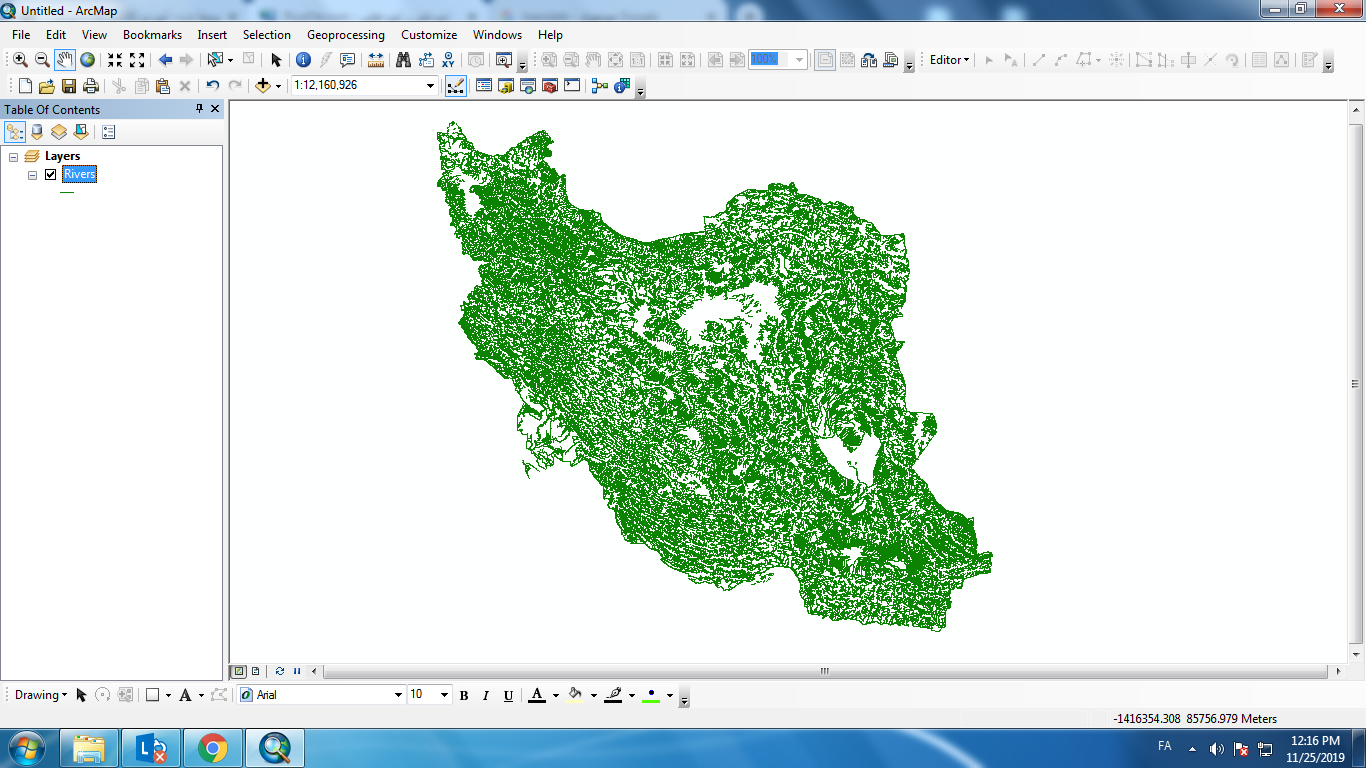This screenshot has height=768, width=1366.
Task: Open the Bookmarks menu
Action: click(152, 35)
